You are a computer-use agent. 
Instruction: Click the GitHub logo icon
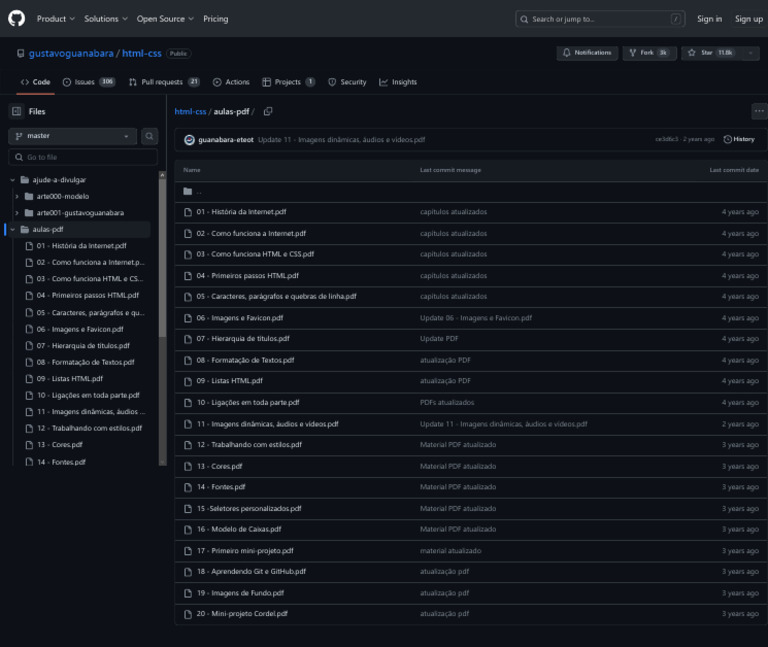point(16,18)
